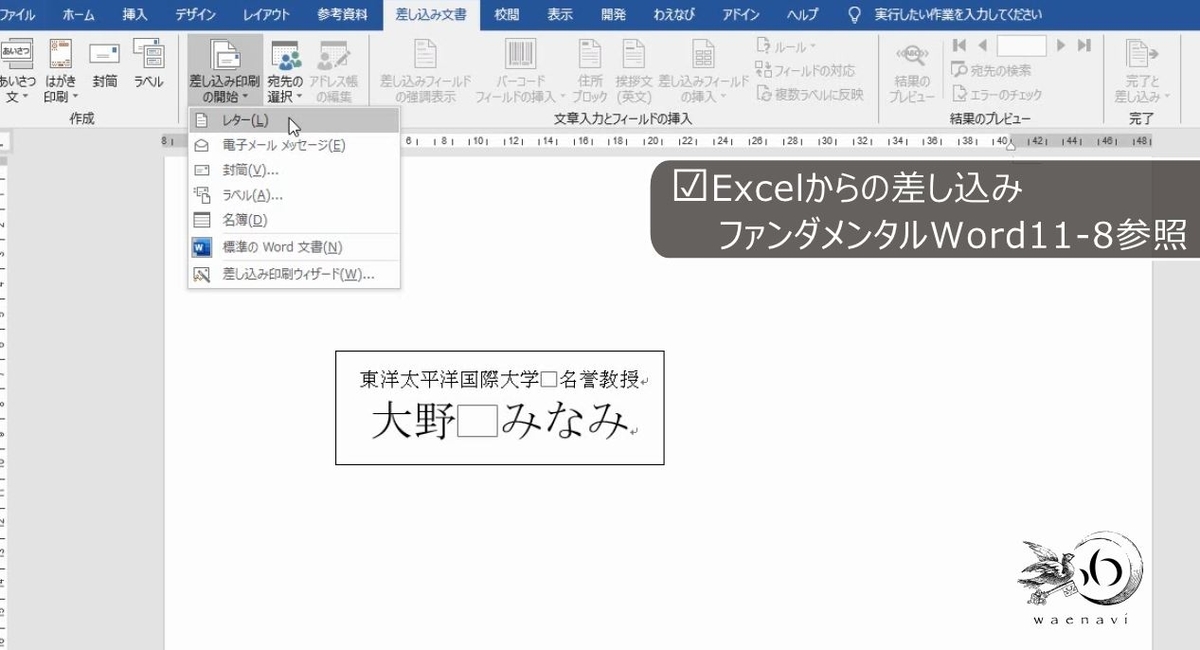Select 電子メール メッセージ(E) menu item
Image resolution: width=1200 pixels, height=650 pixels.
click(294, 145)
